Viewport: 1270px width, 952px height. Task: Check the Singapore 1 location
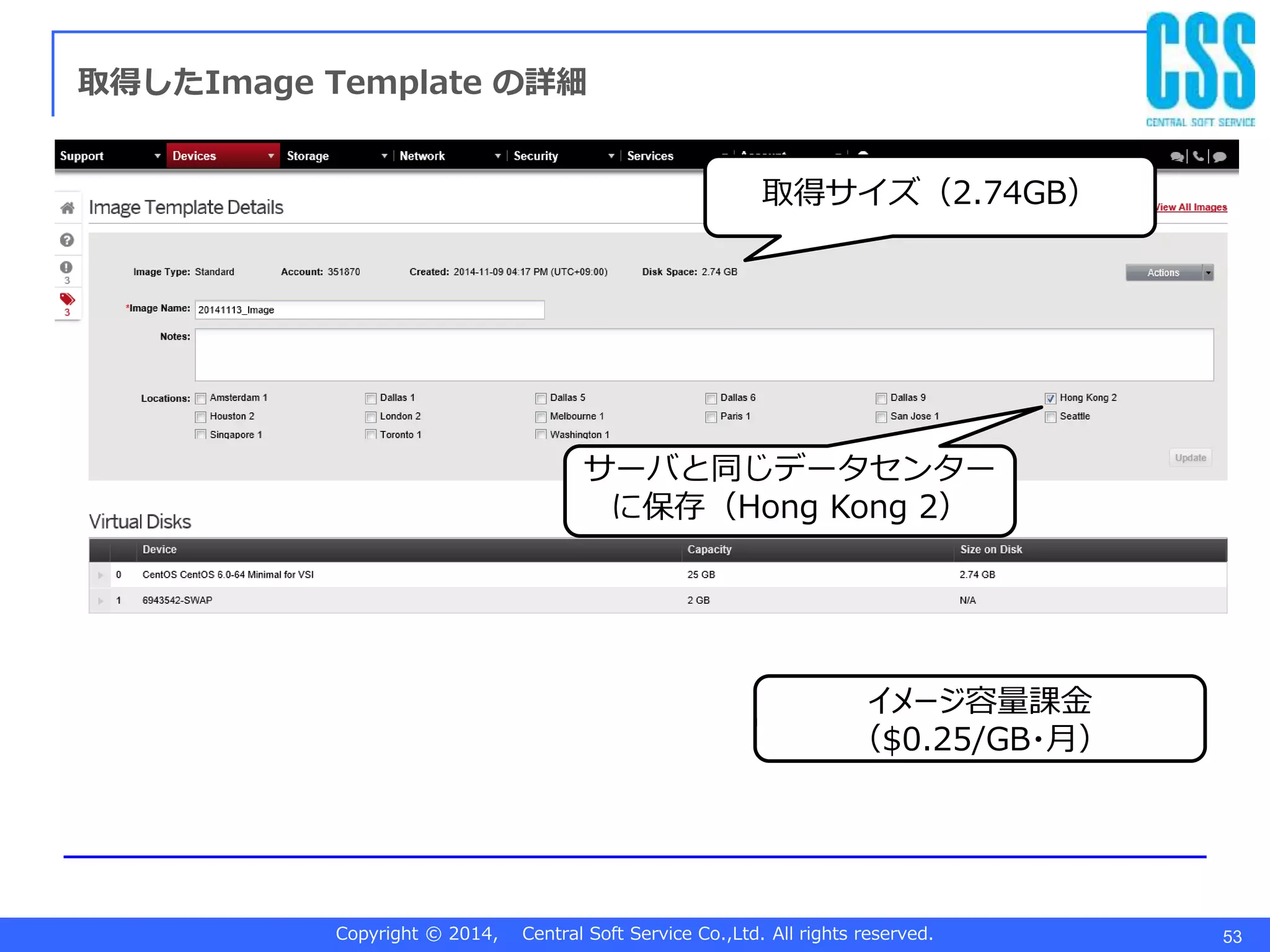tap(200, 434)
